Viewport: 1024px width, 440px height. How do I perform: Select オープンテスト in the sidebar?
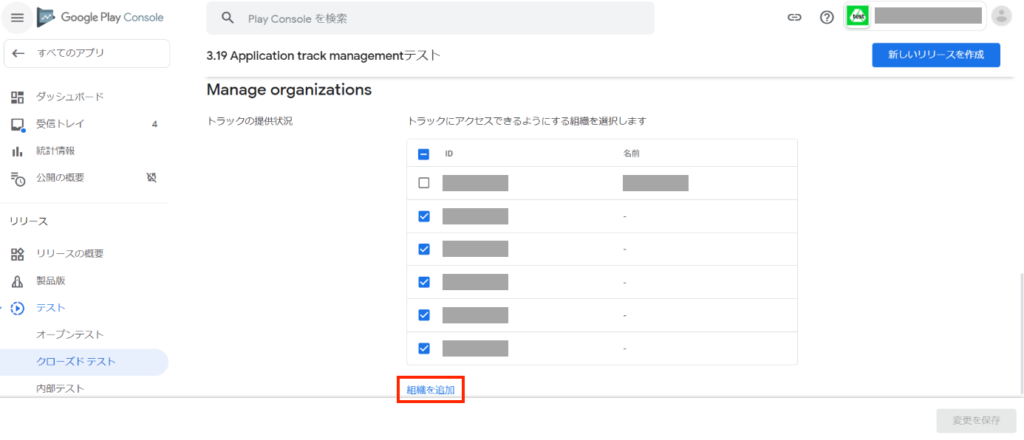[70, 334]
